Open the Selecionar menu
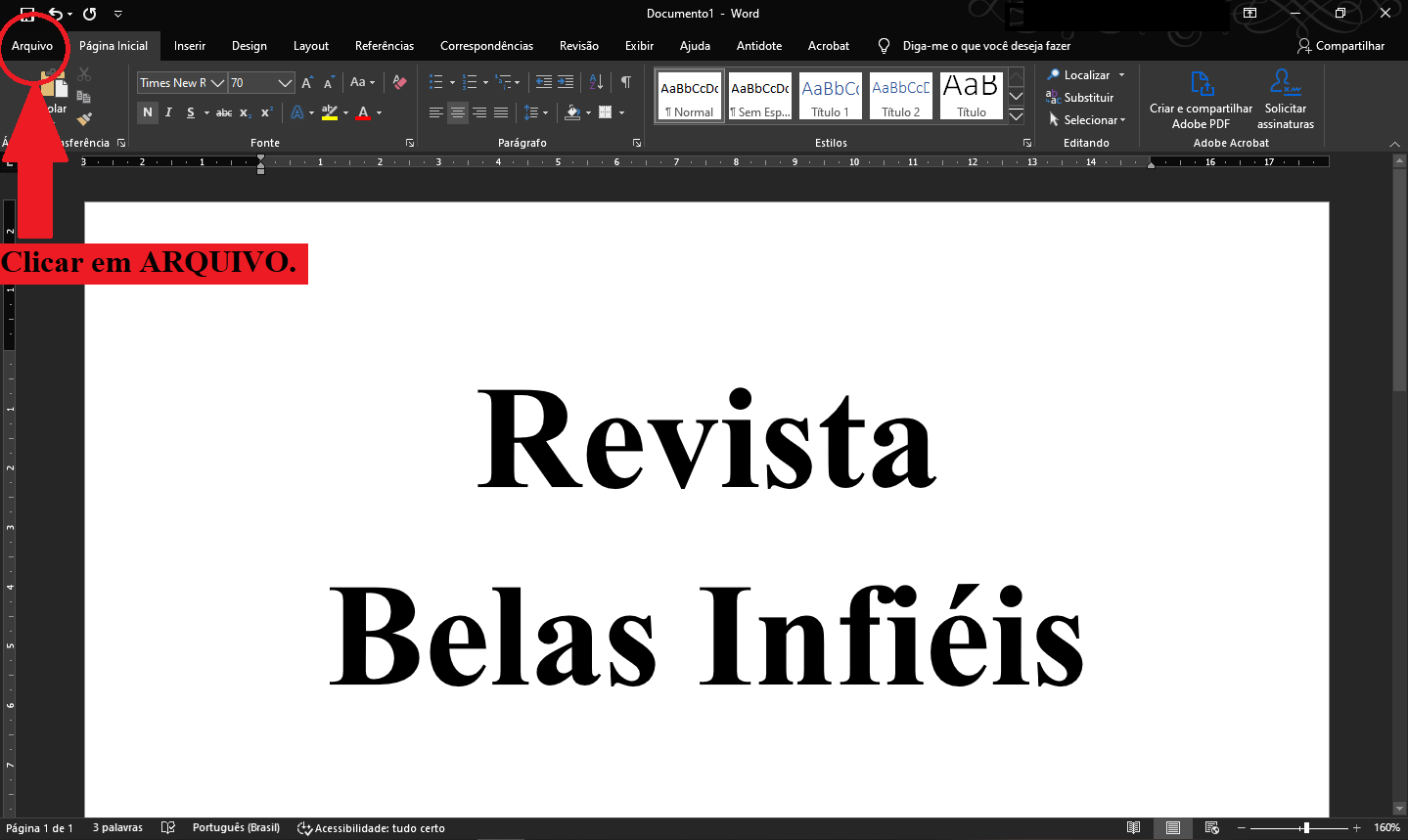Screen dimensions: 1408x840 pyautogui.click(x=1086, y=120)
